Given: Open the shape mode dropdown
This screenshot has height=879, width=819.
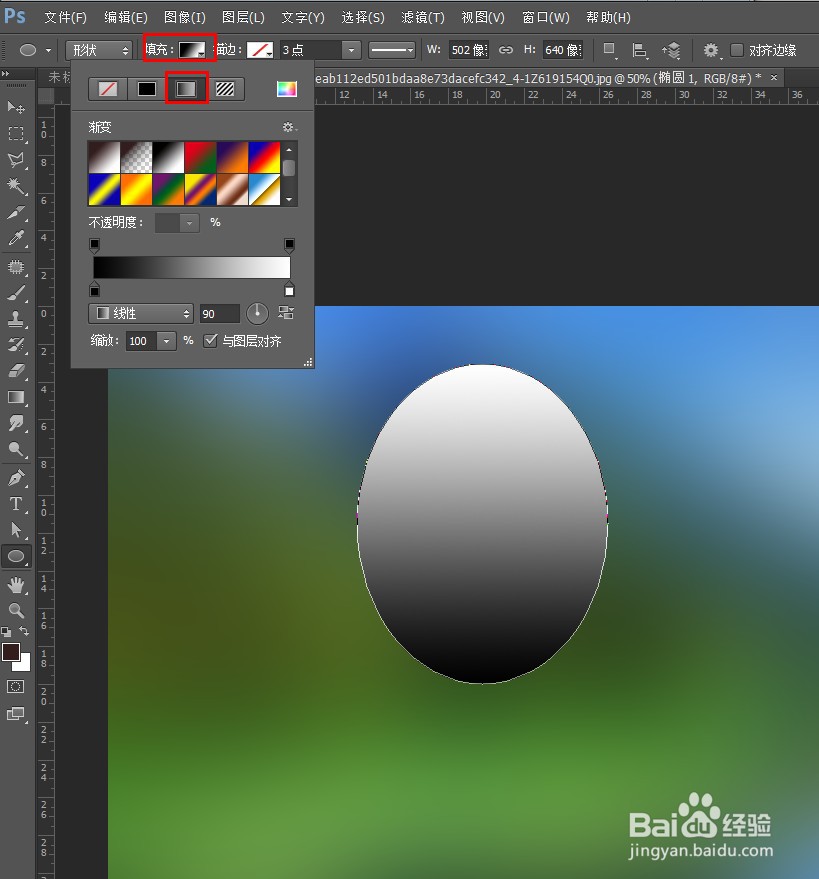Looking at the screenshot, I should [x=99, y=50].
